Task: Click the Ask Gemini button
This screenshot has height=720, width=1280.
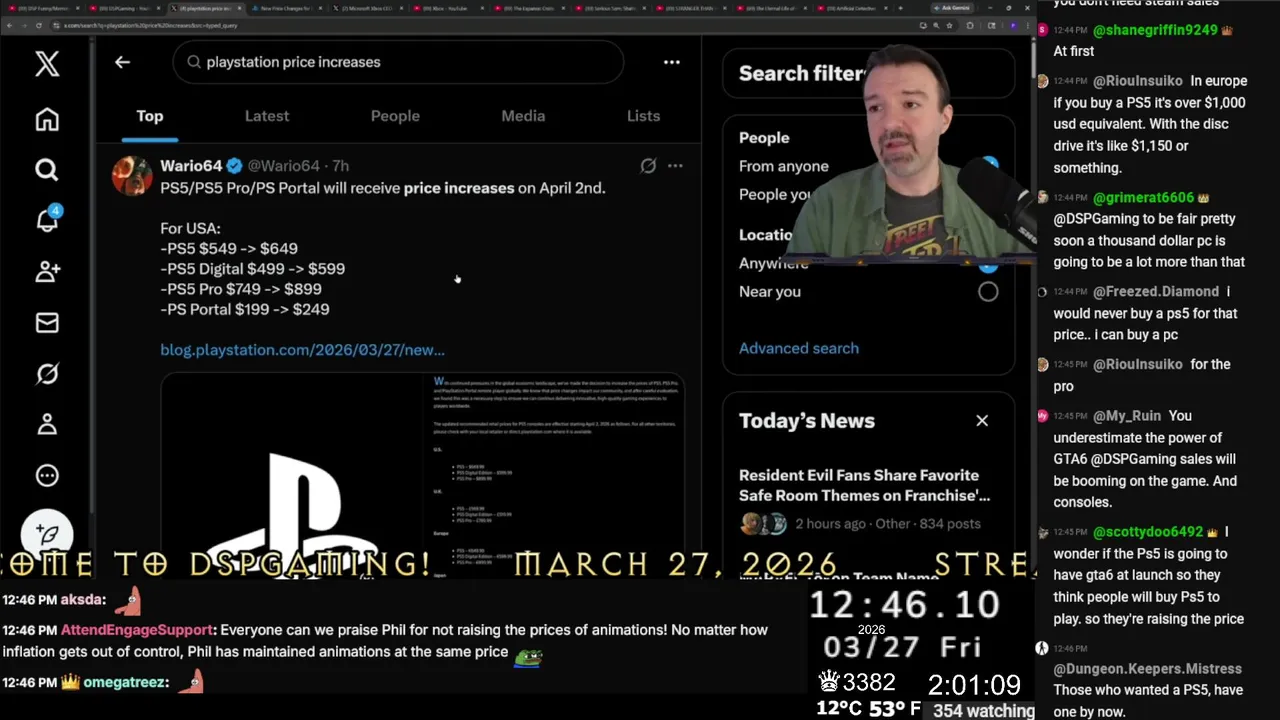Action: [x=951, y=8]
